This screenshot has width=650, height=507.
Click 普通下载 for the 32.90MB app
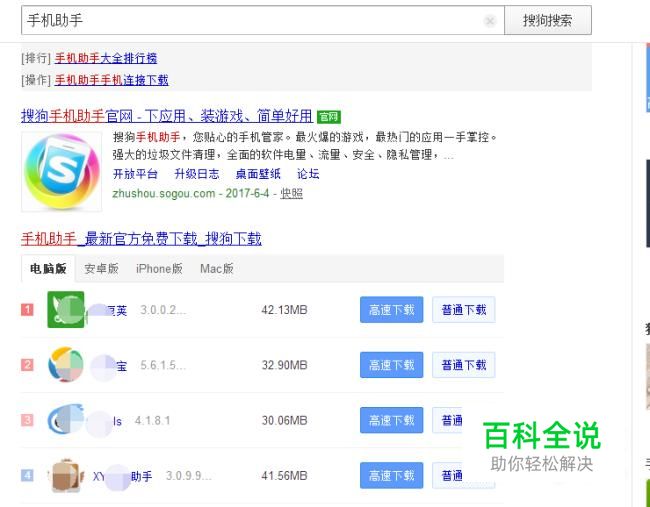coord(463,365)
